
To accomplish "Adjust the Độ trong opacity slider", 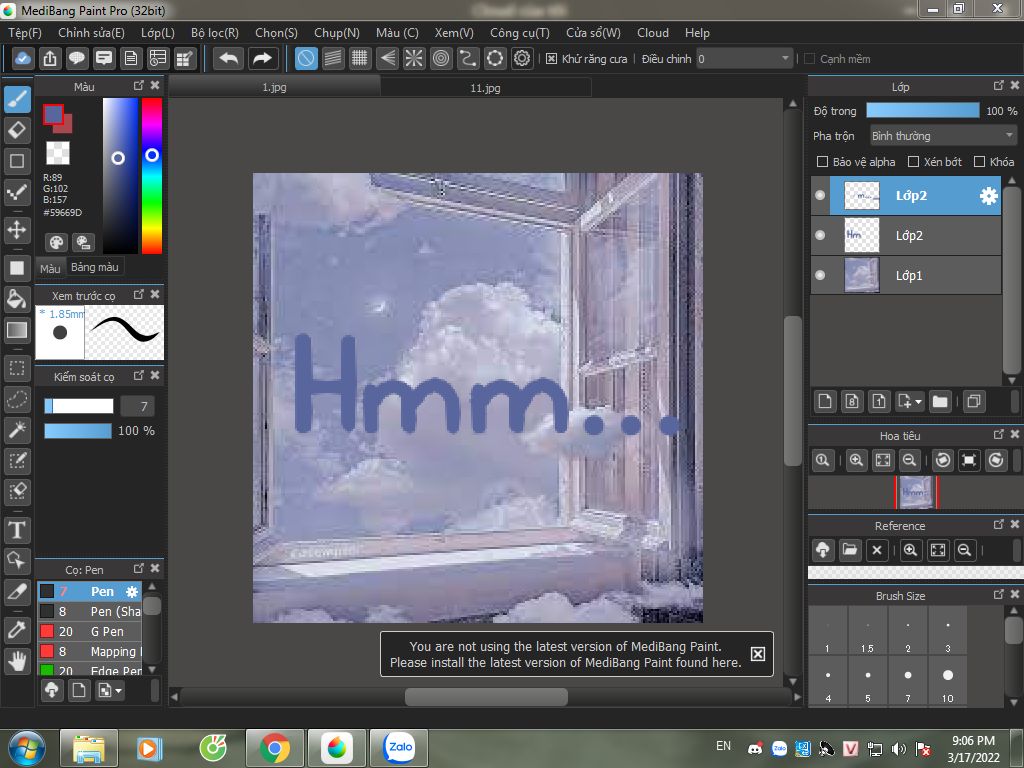I will point(923,110).
